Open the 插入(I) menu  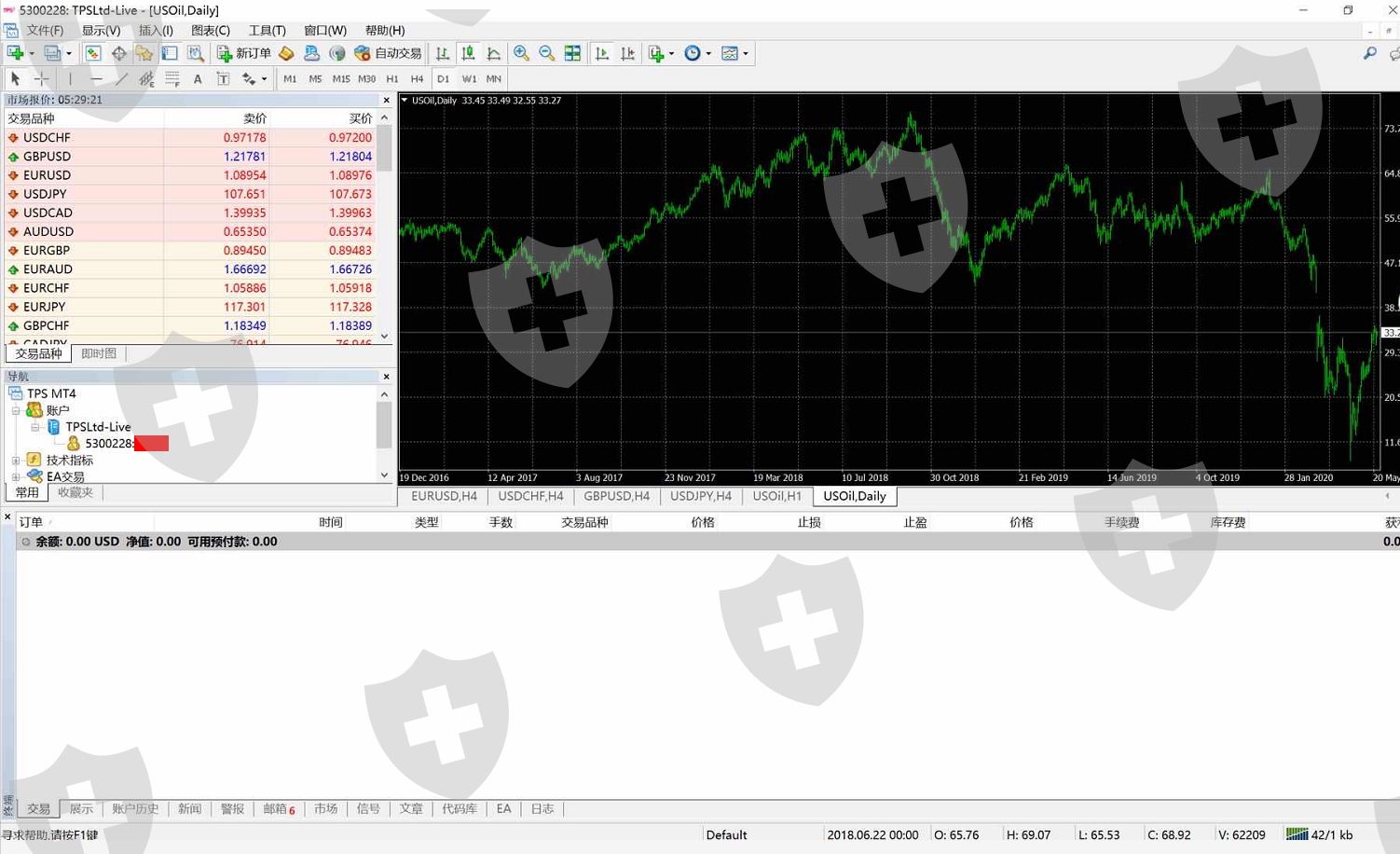[x=156, y=31]
